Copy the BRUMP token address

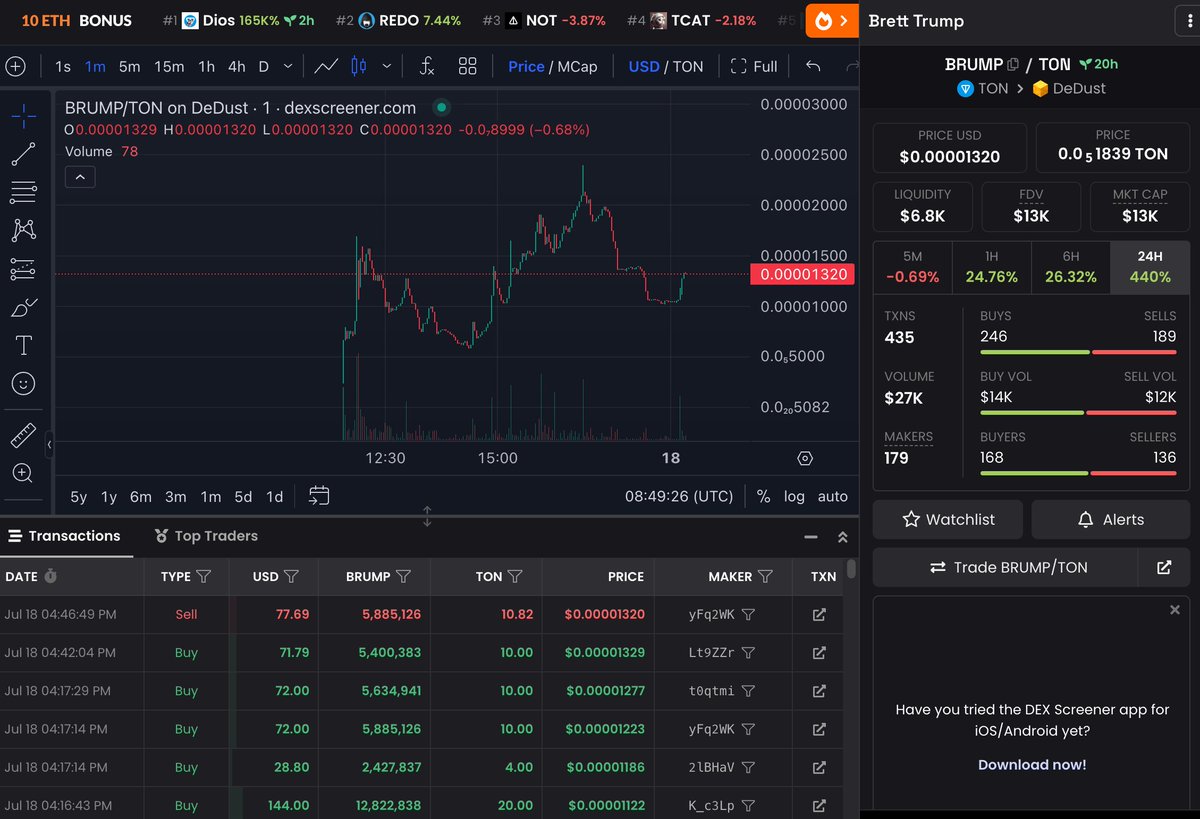(x=1013, y=64)
